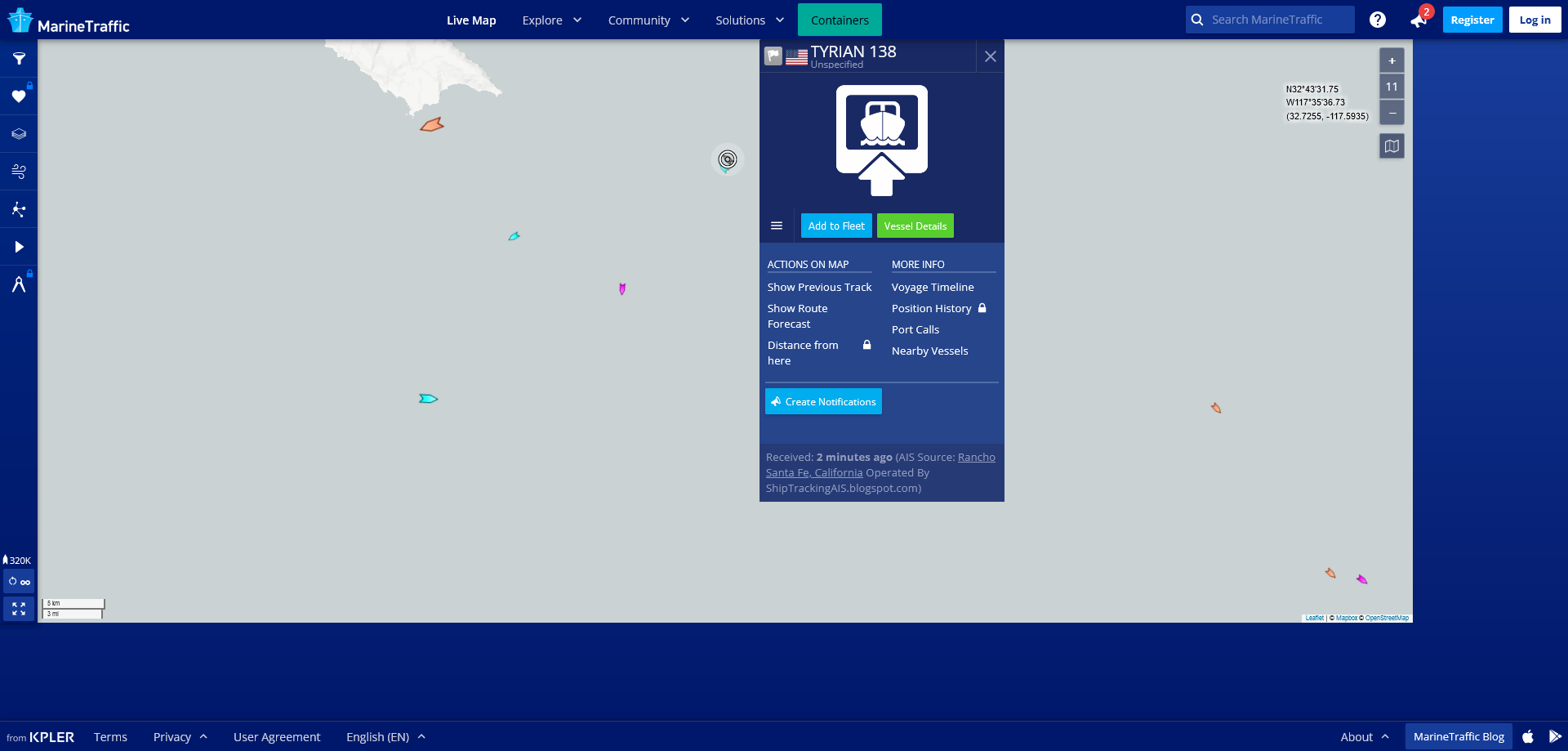Open the Leaflet attribution link
The width and height of the screenshot is (1568, 751).
(x=1314, y=618)
